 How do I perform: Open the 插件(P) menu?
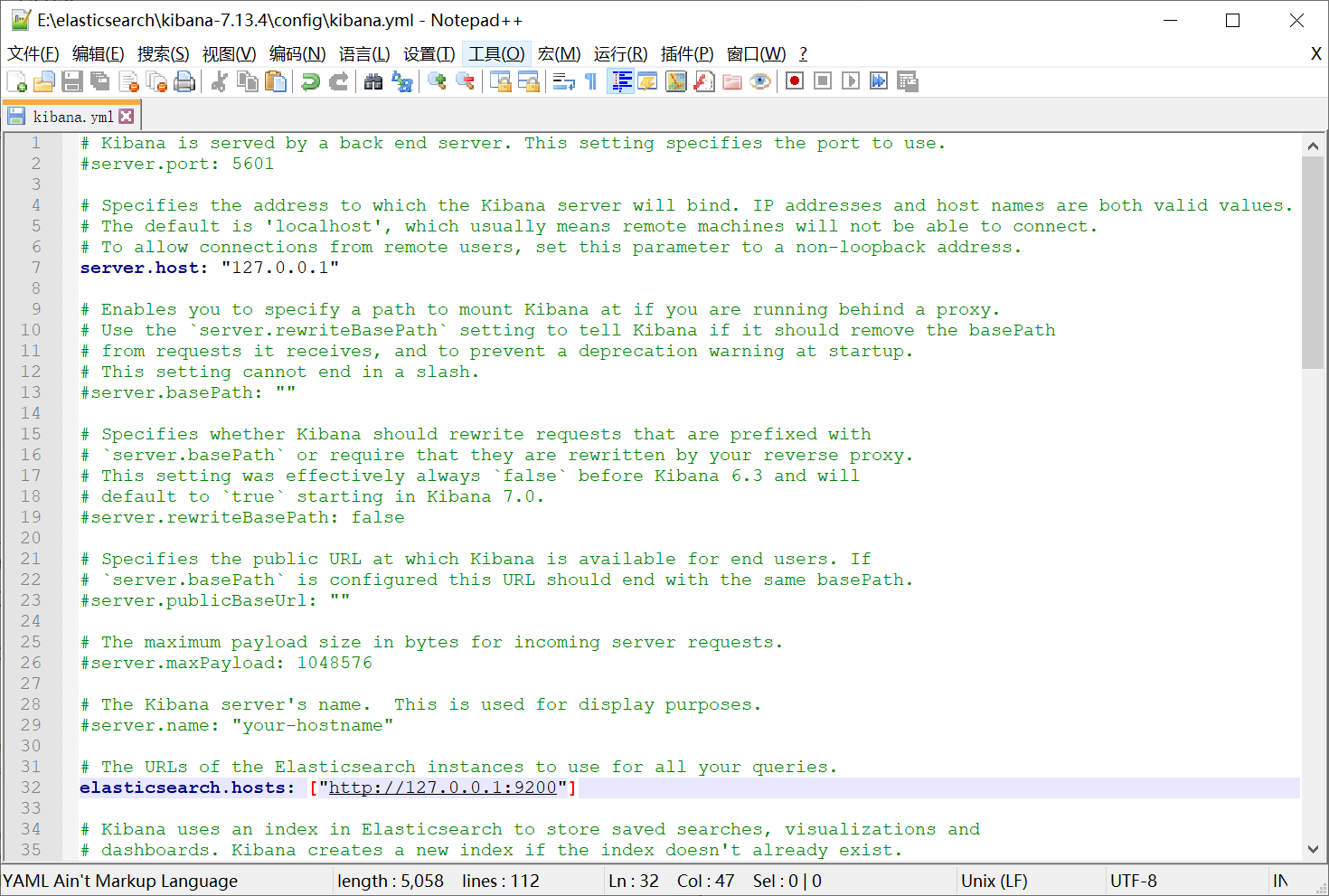coord(687,54)
